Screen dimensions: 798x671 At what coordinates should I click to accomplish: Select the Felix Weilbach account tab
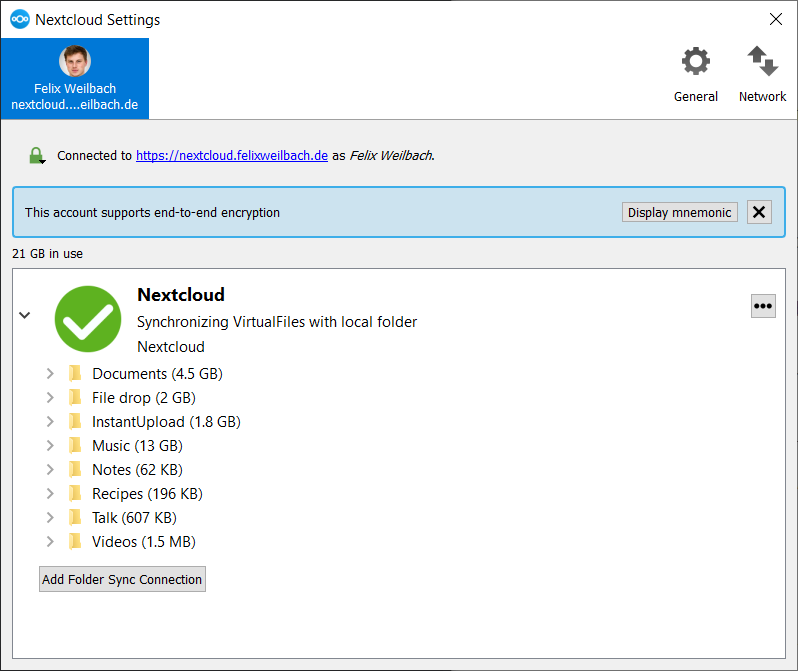point(75,79)
